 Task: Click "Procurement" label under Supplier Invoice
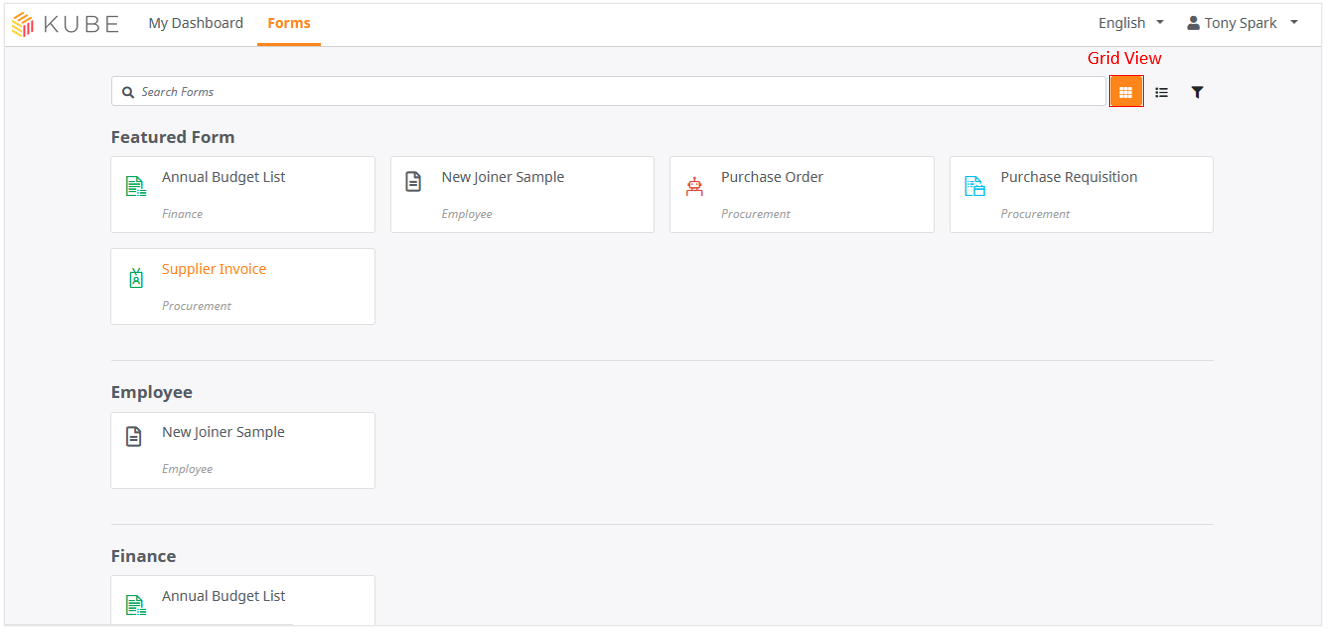pyautogui.click(x=197, y=306)
